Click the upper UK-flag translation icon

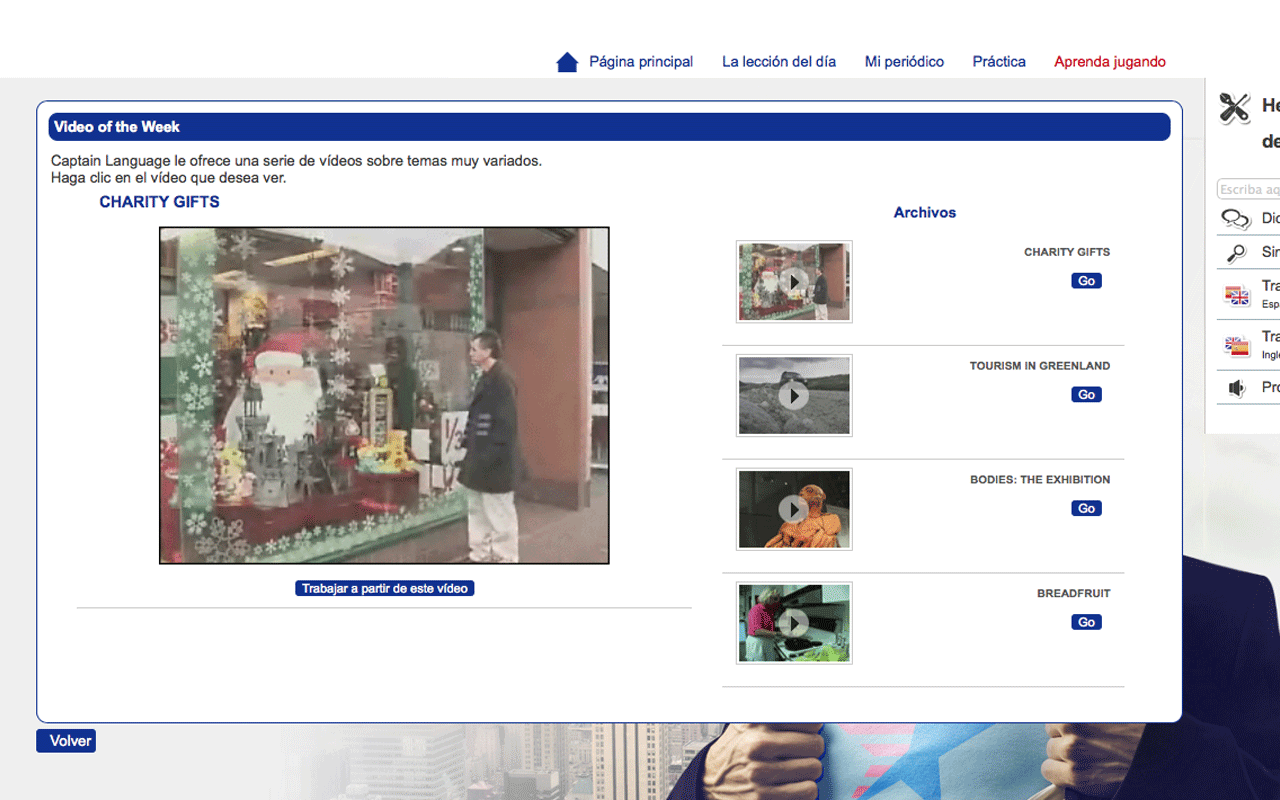pos(1237,295)
